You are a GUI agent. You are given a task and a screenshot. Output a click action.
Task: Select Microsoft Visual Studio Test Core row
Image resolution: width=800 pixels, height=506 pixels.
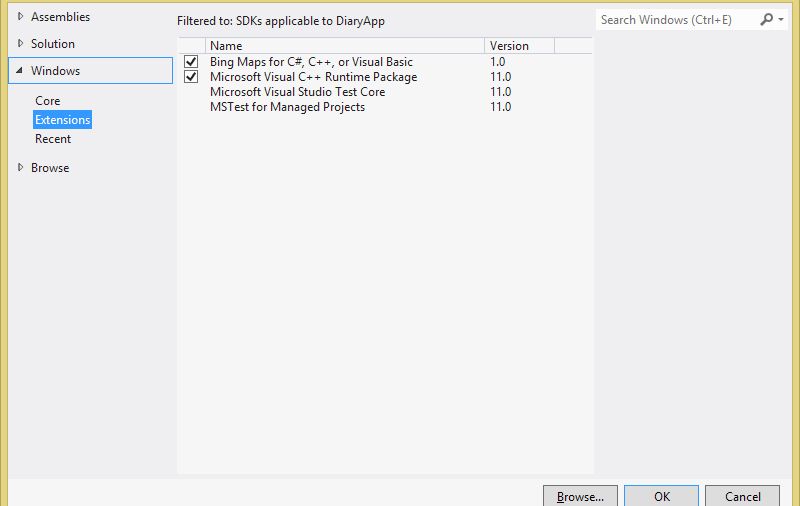click(x=385, y=92)
